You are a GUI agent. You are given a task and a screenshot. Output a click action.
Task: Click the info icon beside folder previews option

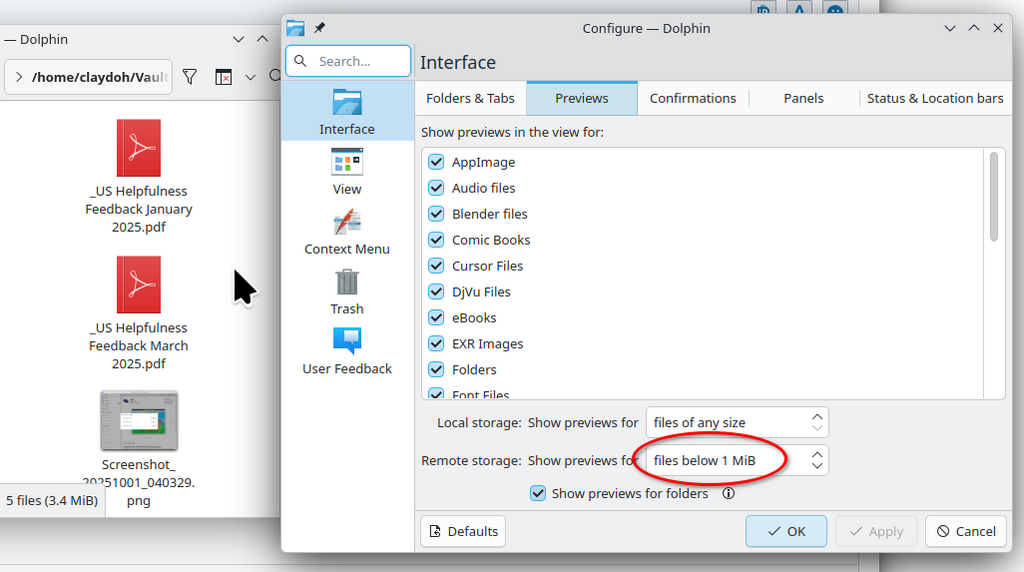click(728, 494)
